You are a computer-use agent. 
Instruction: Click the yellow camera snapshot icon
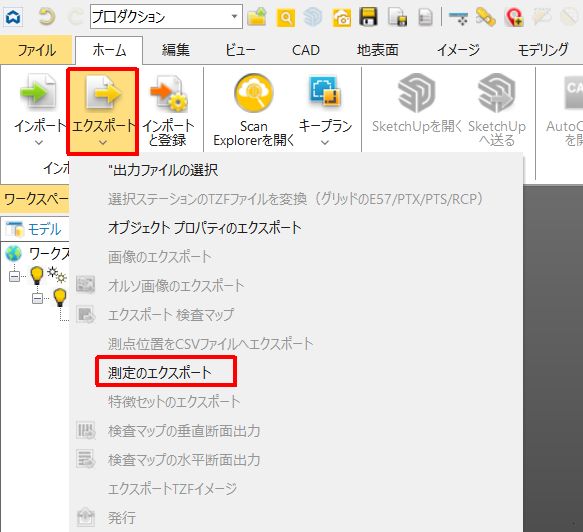tap(342, 17)
